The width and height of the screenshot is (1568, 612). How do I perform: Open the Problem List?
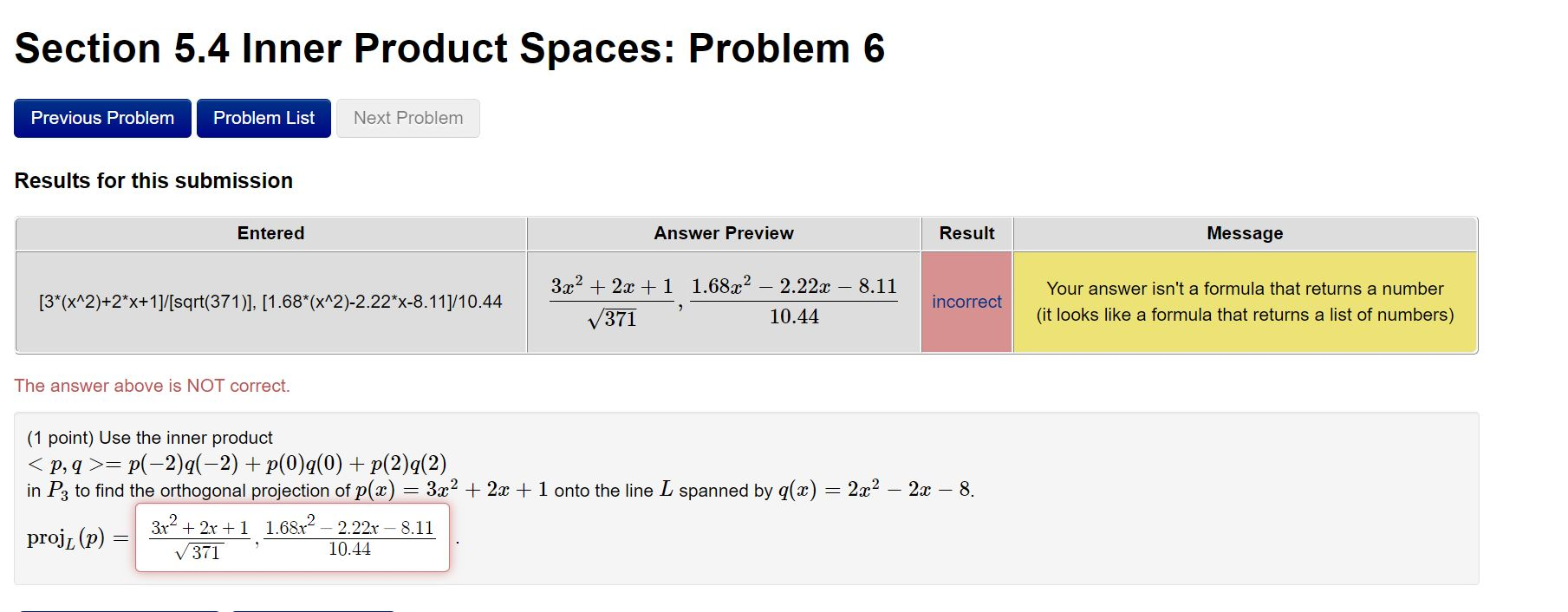pos(264,118)
